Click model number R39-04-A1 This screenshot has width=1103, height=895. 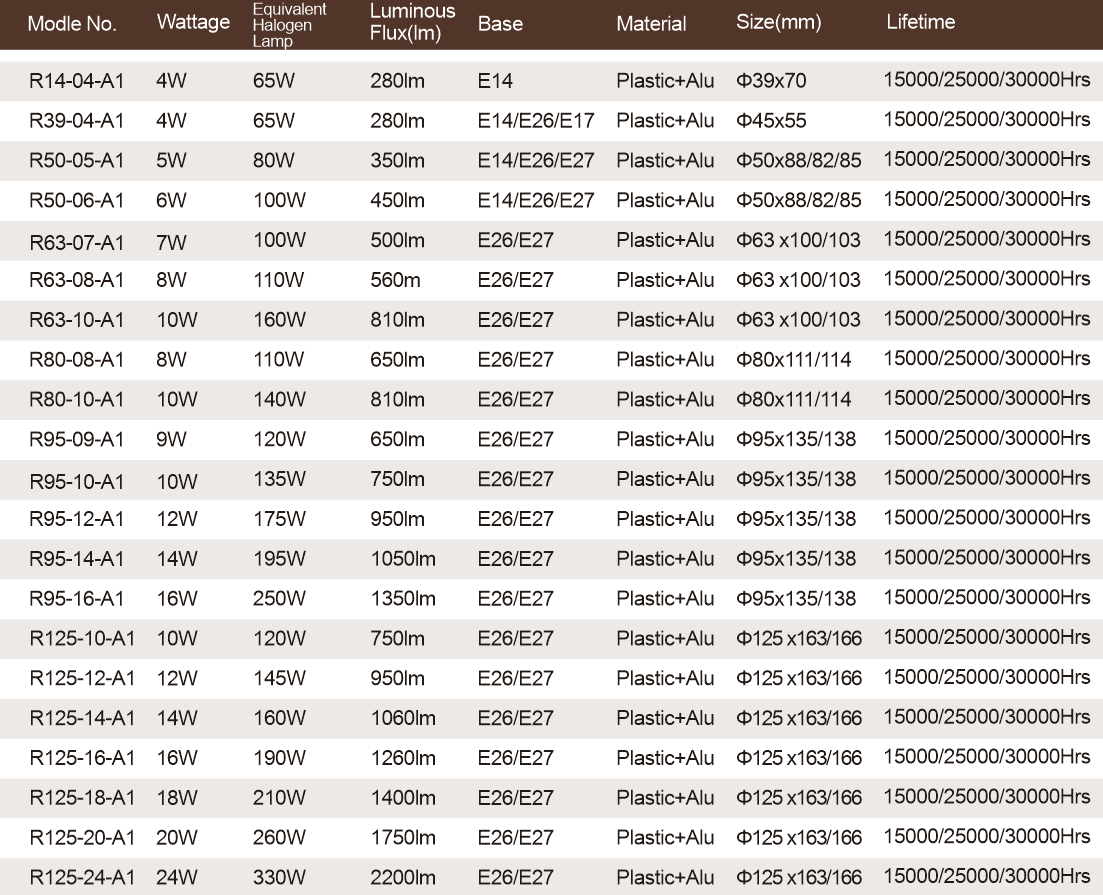pyautogui.click(x=76, y=121)
